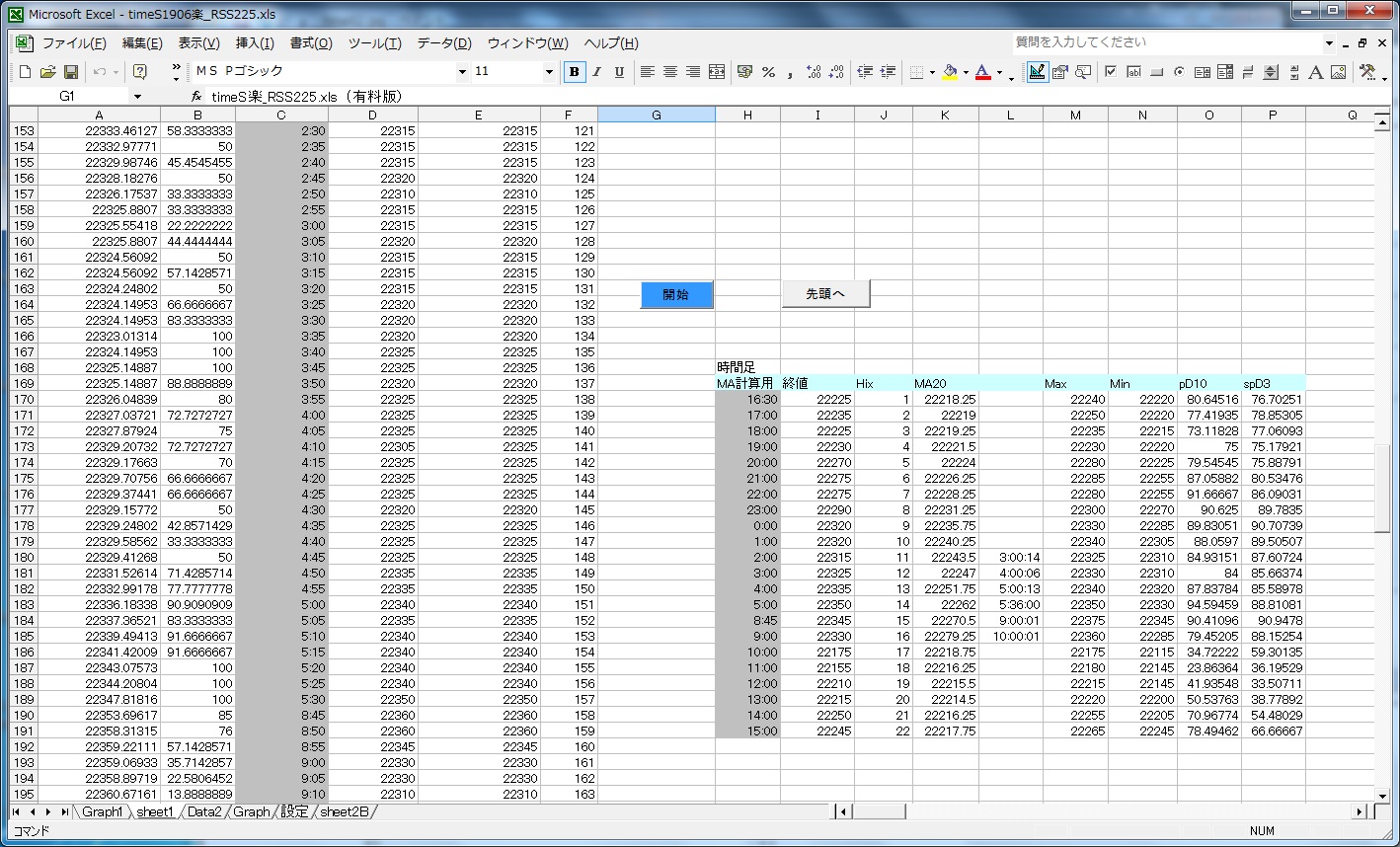Switch to the 設定 sheet tab

pyautogui.click(x=294, y=811)
